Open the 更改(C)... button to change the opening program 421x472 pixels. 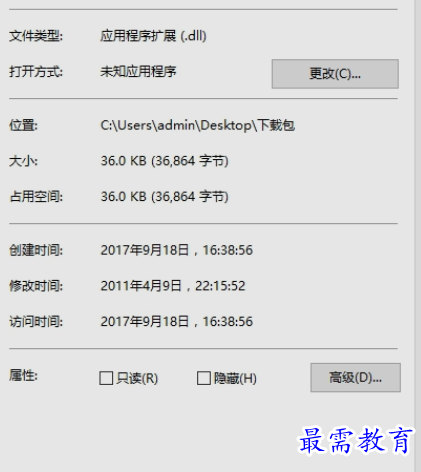pos(335,74)
